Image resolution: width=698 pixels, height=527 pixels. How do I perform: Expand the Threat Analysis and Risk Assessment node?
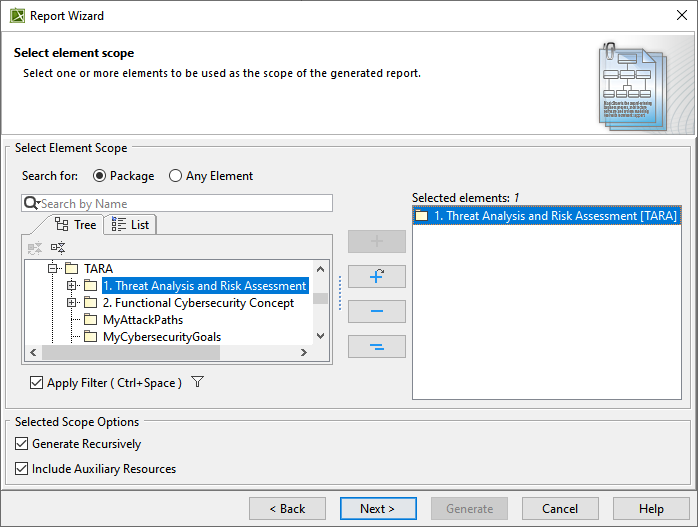[72, 286]
